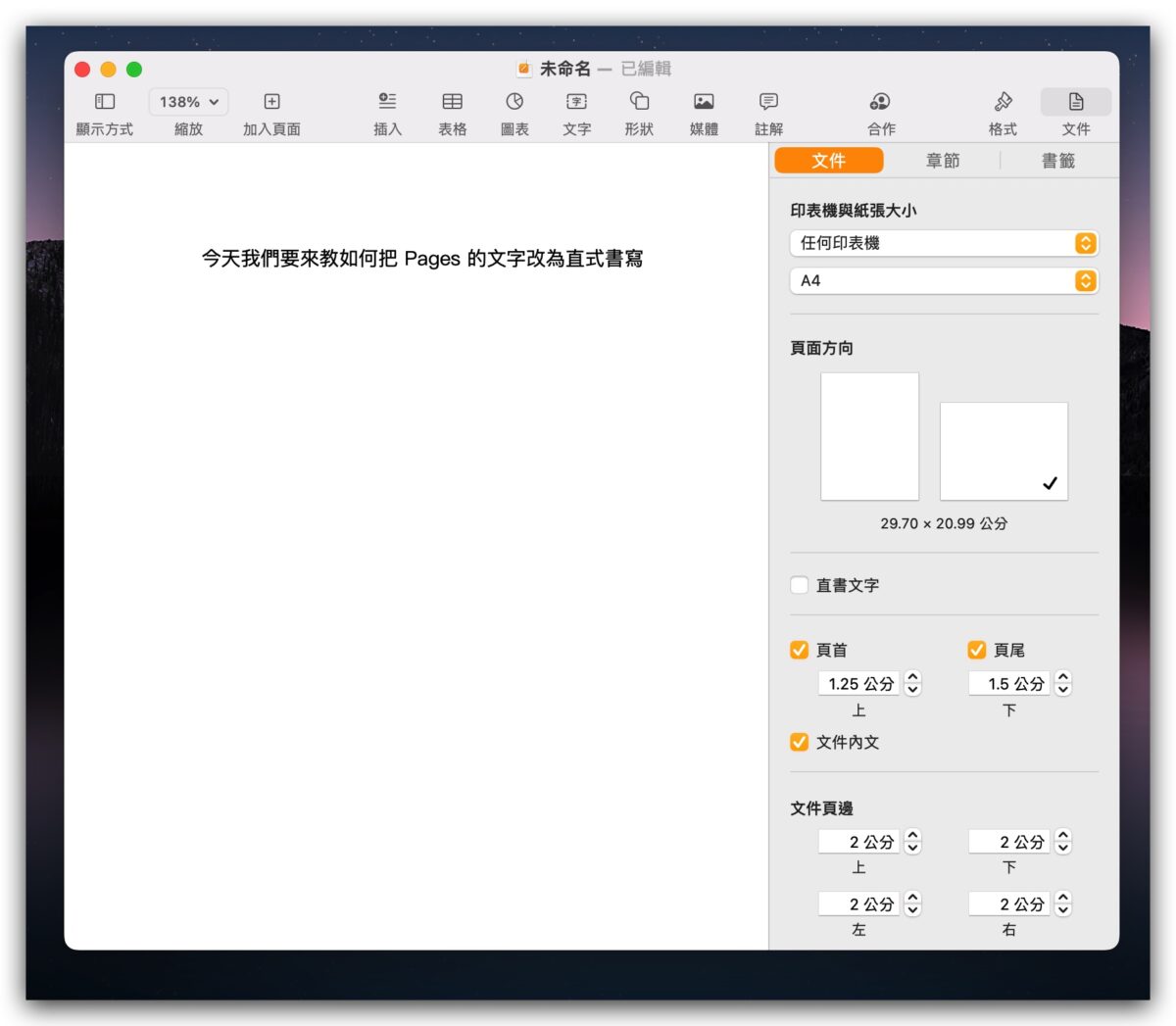Click the red close window button
1176x1026 pixels.
(82, 69)
